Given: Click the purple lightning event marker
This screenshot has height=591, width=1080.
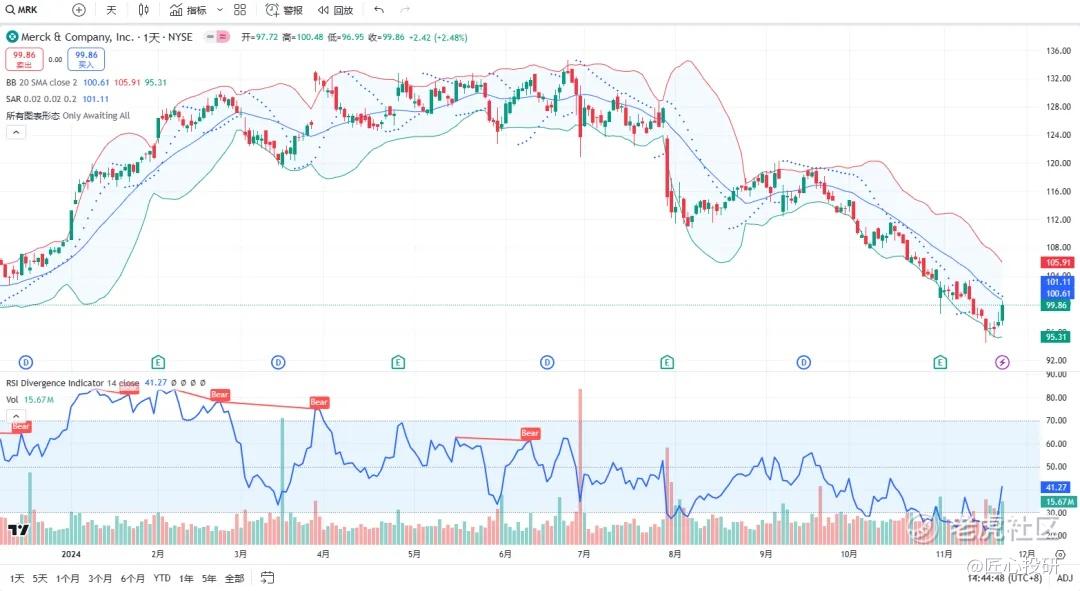Looking at the screenshot, I should (1002, 362).
